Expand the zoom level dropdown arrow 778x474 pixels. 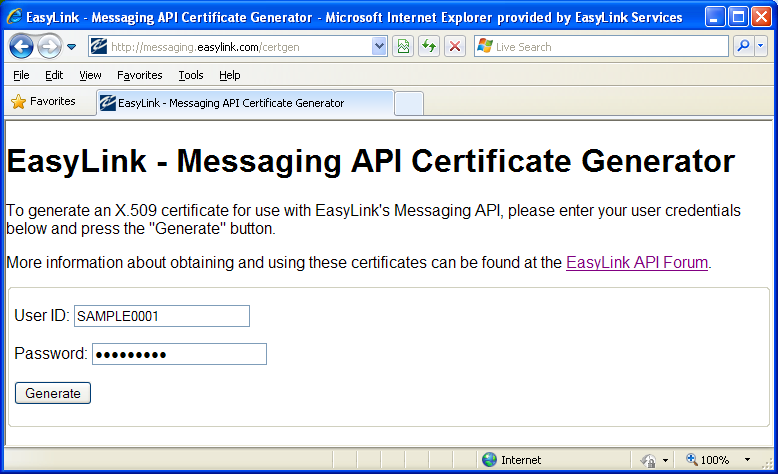click(747, 460)
